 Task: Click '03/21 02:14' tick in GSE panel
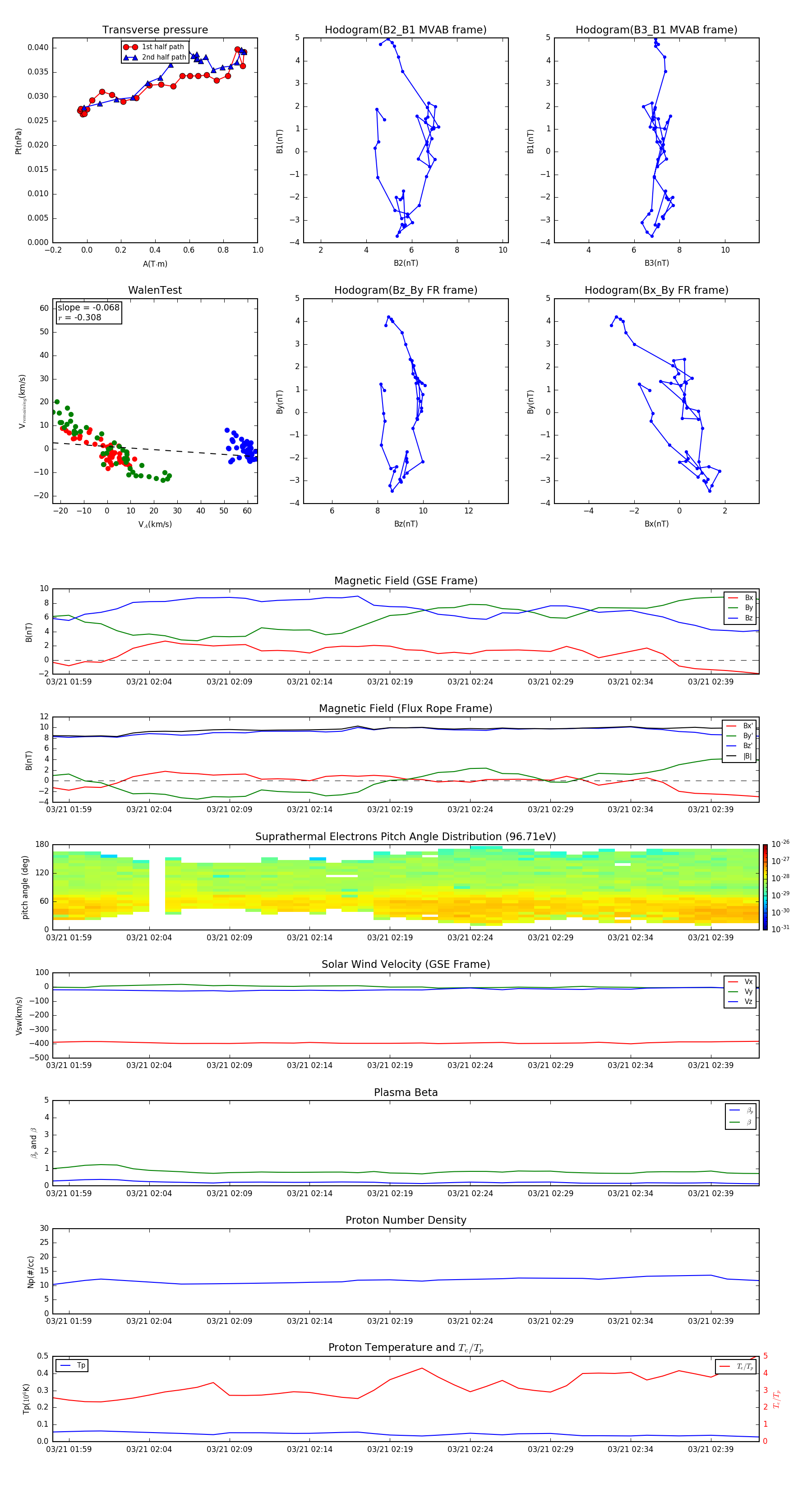310,682
